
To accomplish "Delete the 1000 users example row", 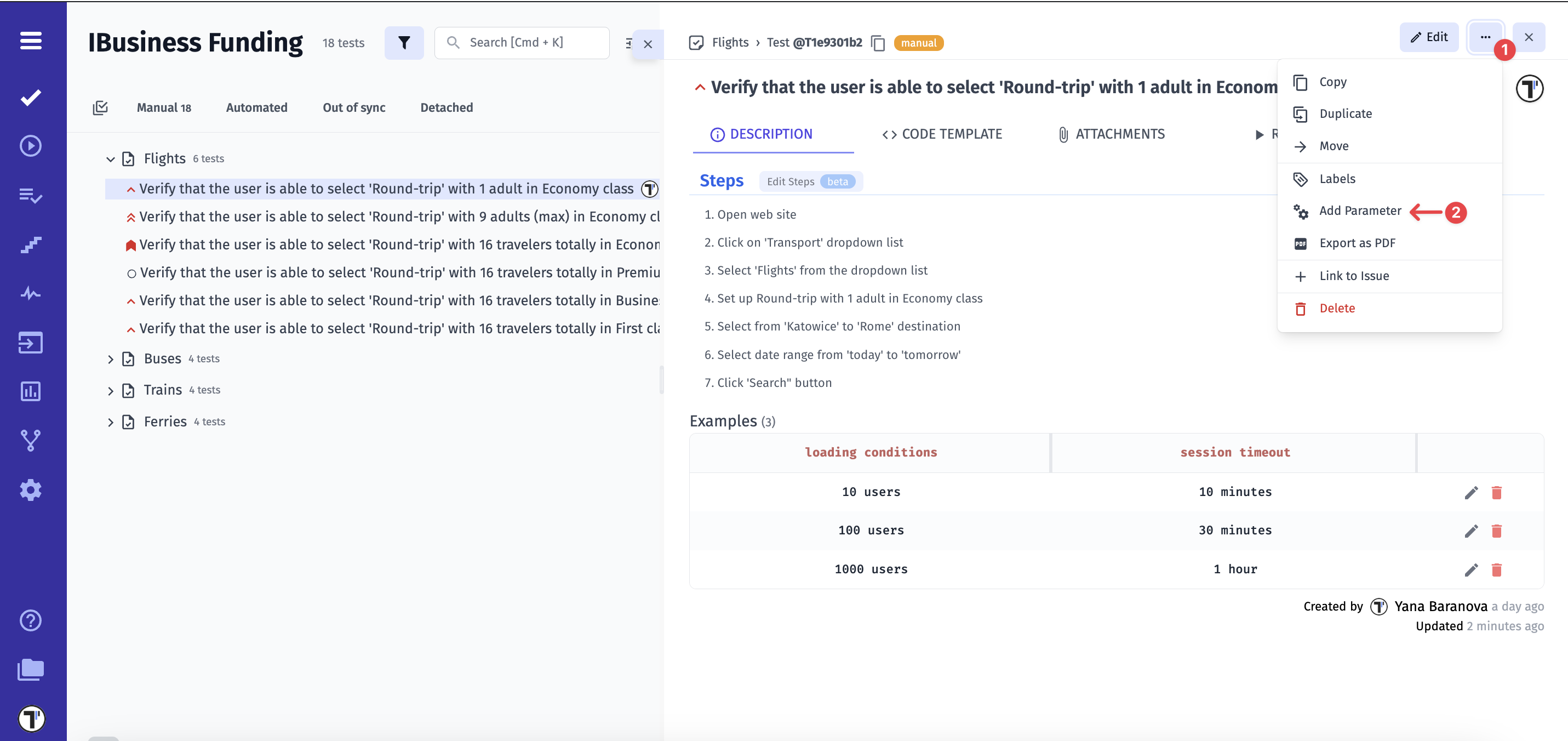I will click(x=1496, y=570).
